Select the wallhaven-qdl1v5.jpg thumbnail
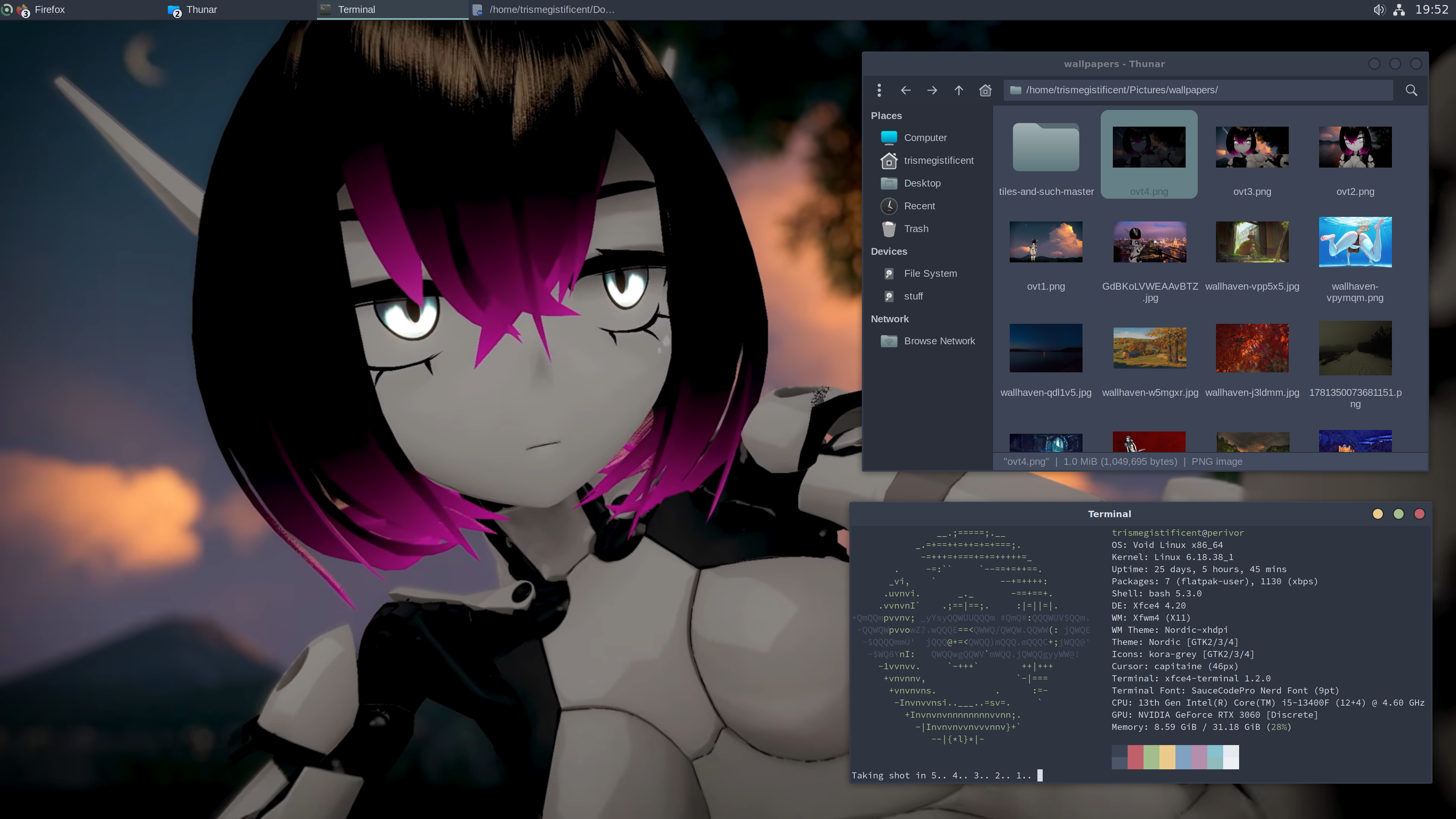 [x=1046, y=348]
